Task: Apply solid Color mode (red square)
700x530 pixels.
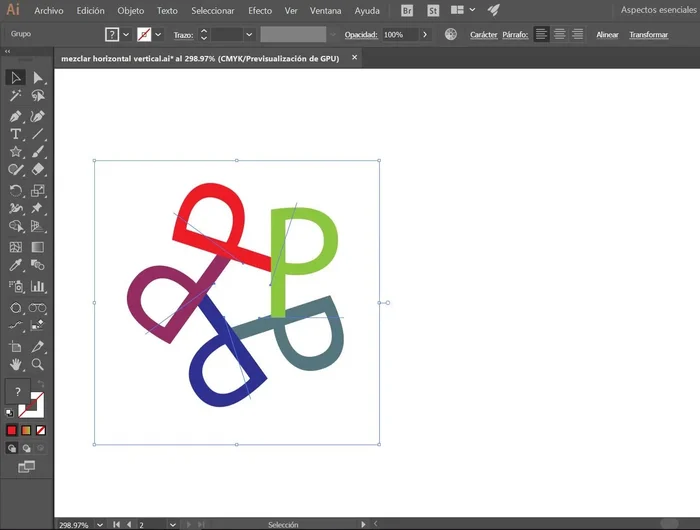Action: coord(12,430)
